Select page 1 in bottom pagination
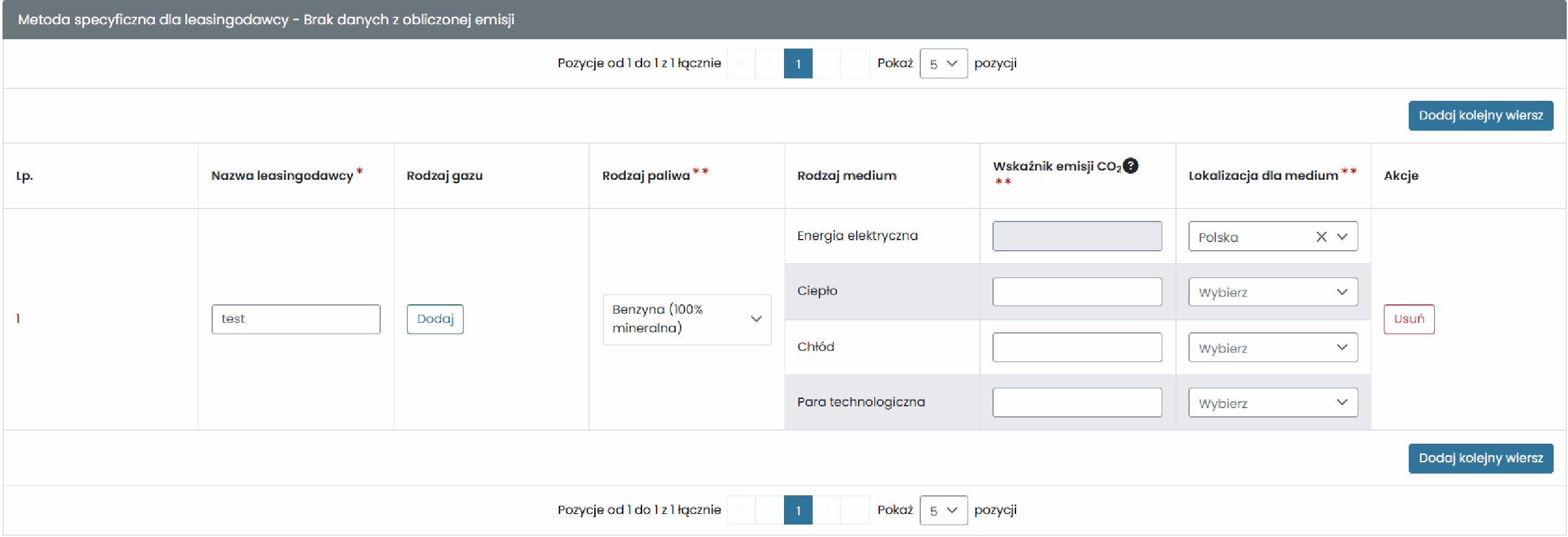This screenshot has width=1568, height=537. [798, 510]
